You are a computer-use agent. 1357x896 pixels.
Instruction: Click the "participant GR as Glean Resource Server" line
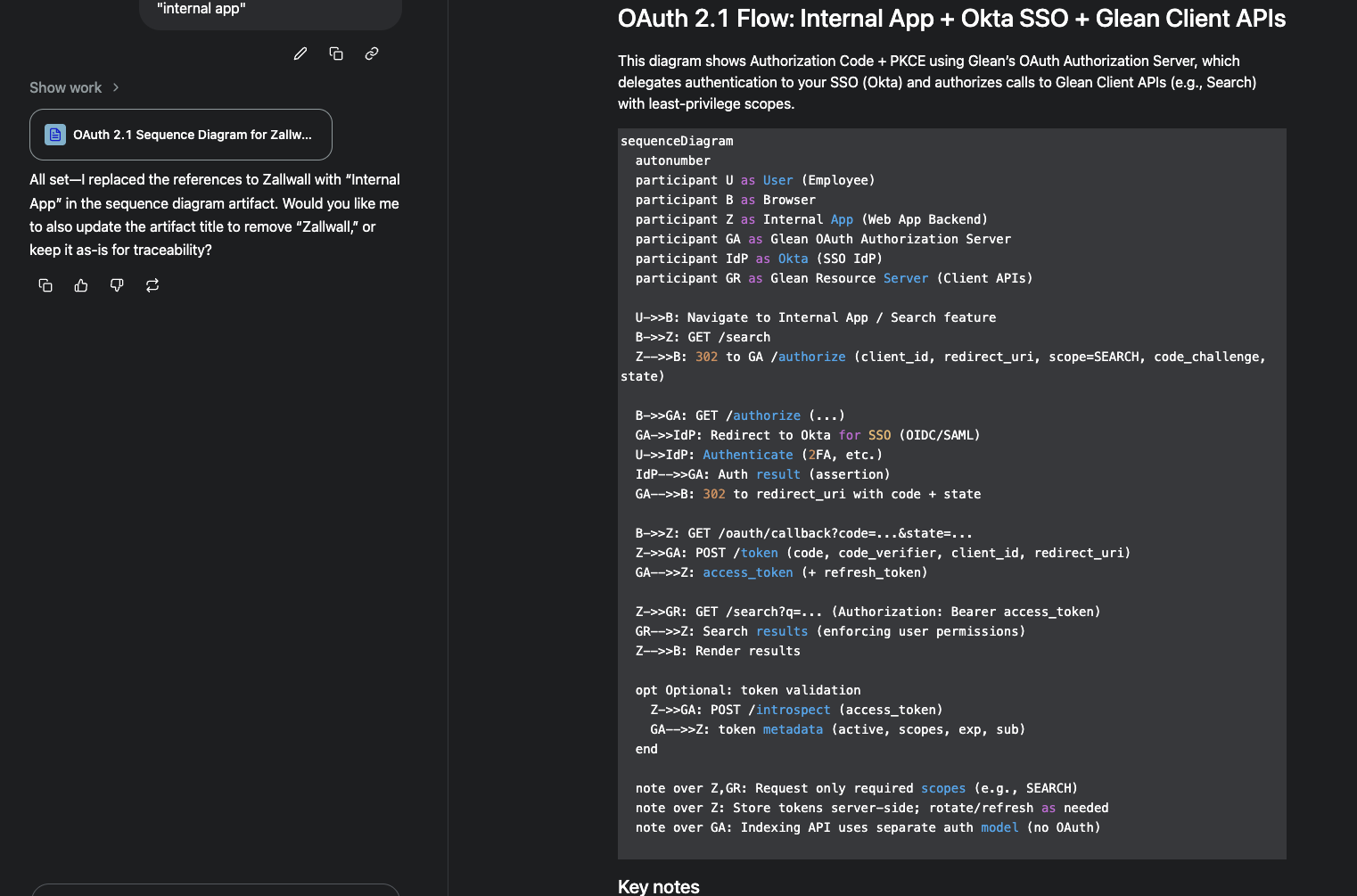click(834, 278)
